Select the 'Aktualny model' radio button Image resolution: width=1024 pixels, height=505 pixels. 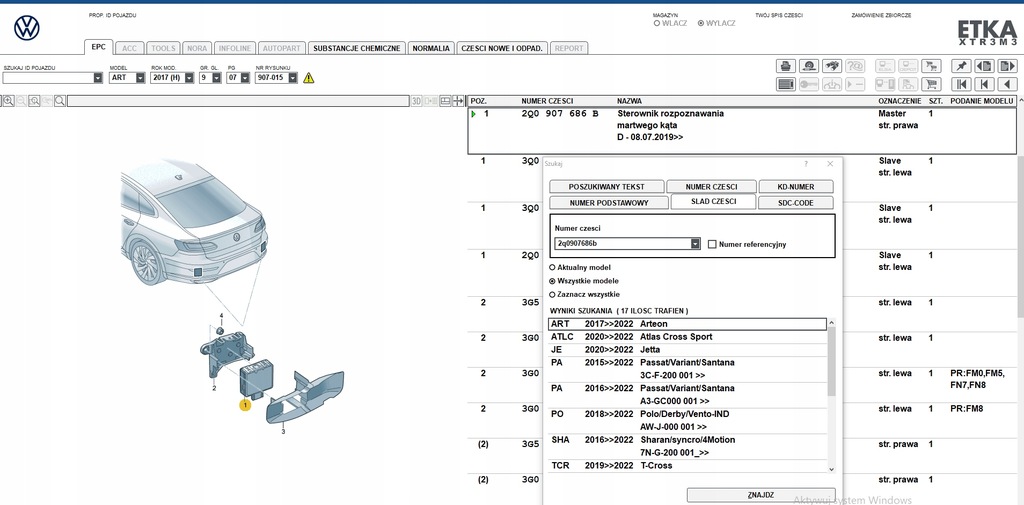click(552, 268)
